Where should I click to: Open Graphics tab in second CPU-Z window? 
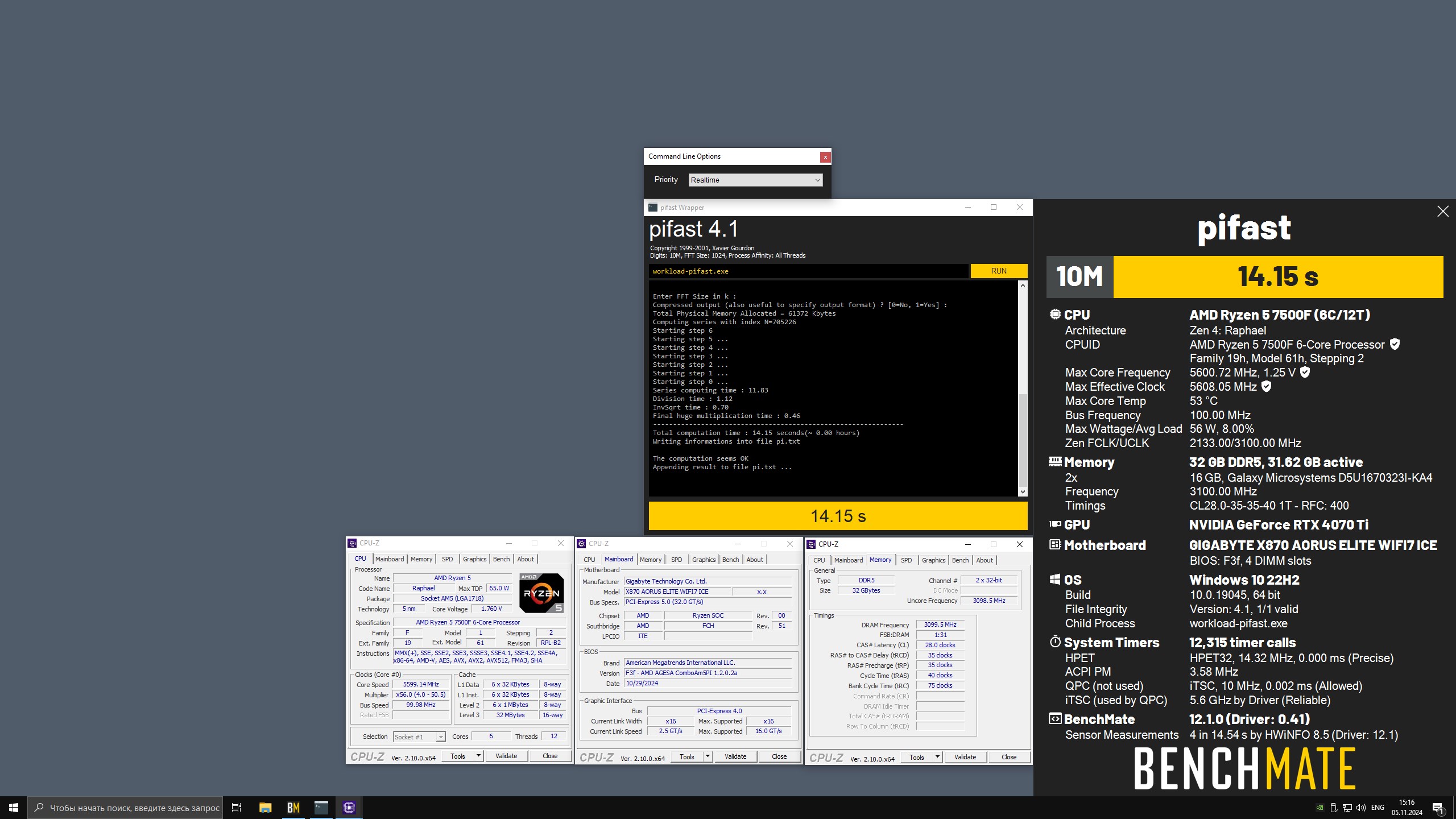click(x=704, y=560)
